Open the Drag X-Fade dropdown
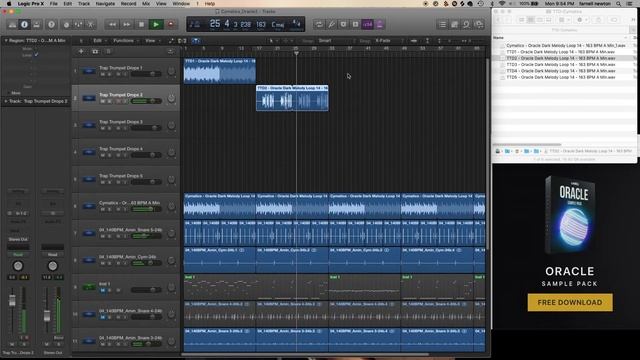Screen dimensions: 640x360 coord(389,41)
